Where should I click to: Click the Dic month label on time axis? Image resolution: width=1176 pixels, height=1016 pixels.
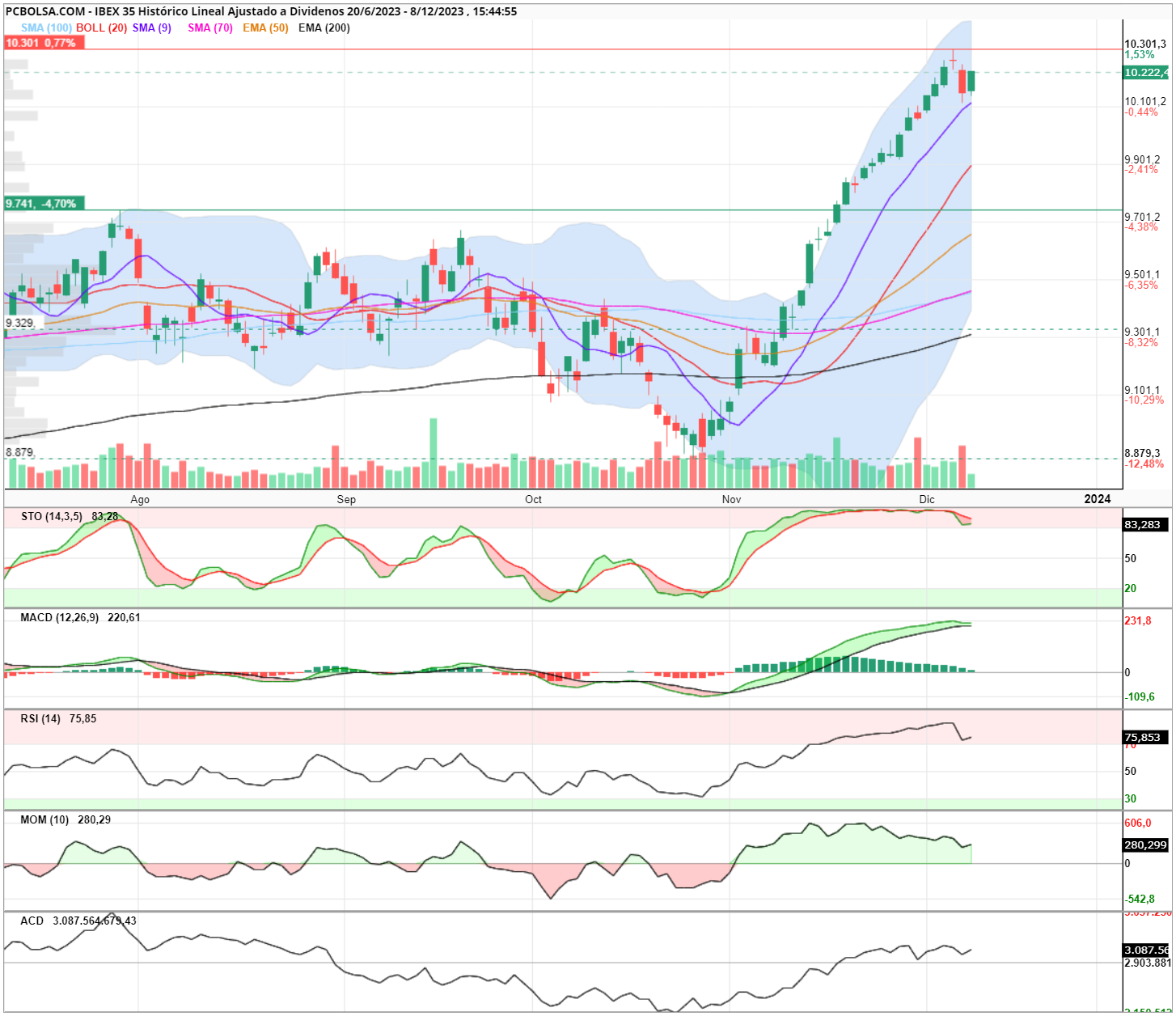(927, 499)
